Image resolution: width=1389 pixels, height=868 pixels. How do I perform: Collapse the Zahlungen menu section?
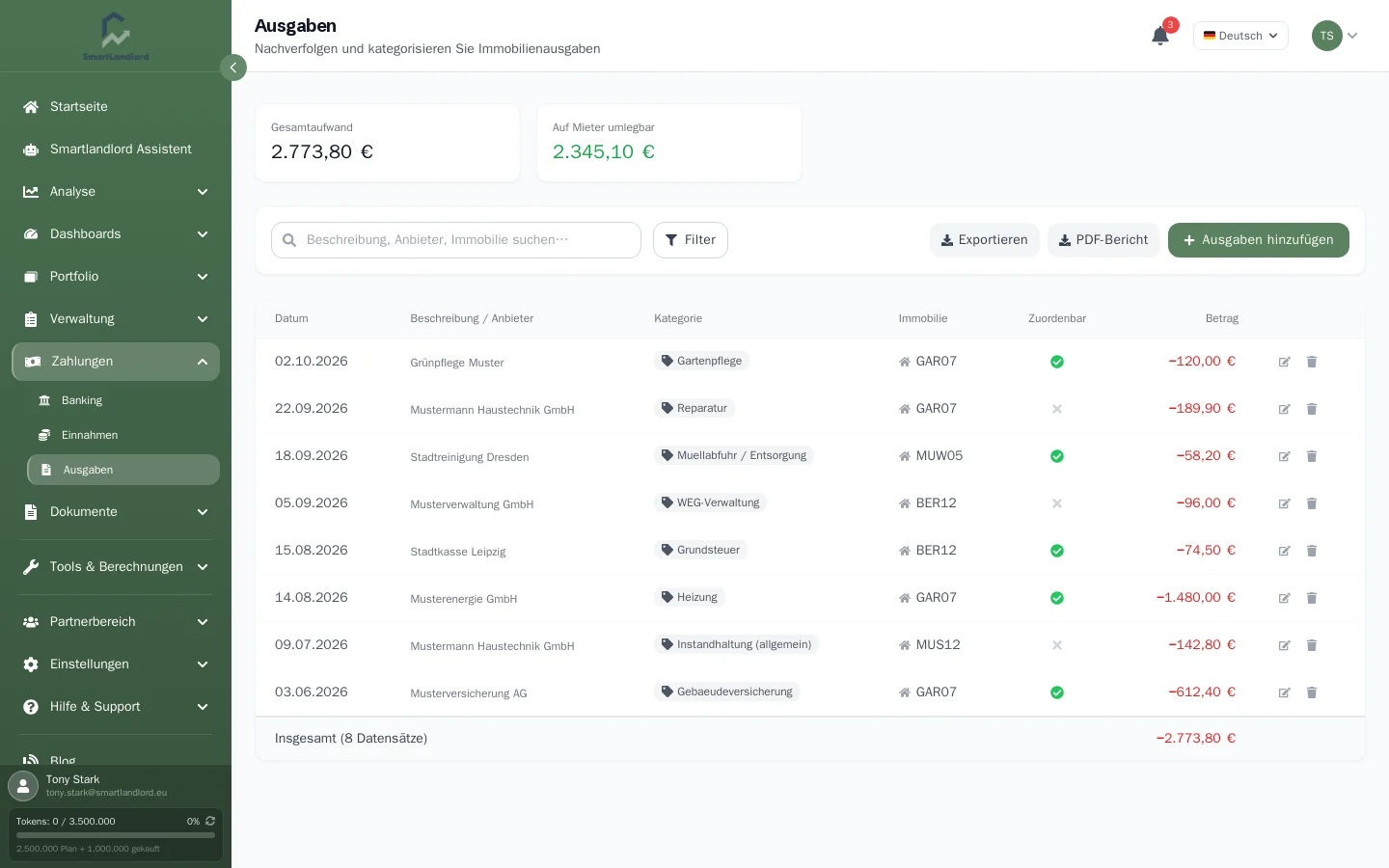[x=116, y=362]
